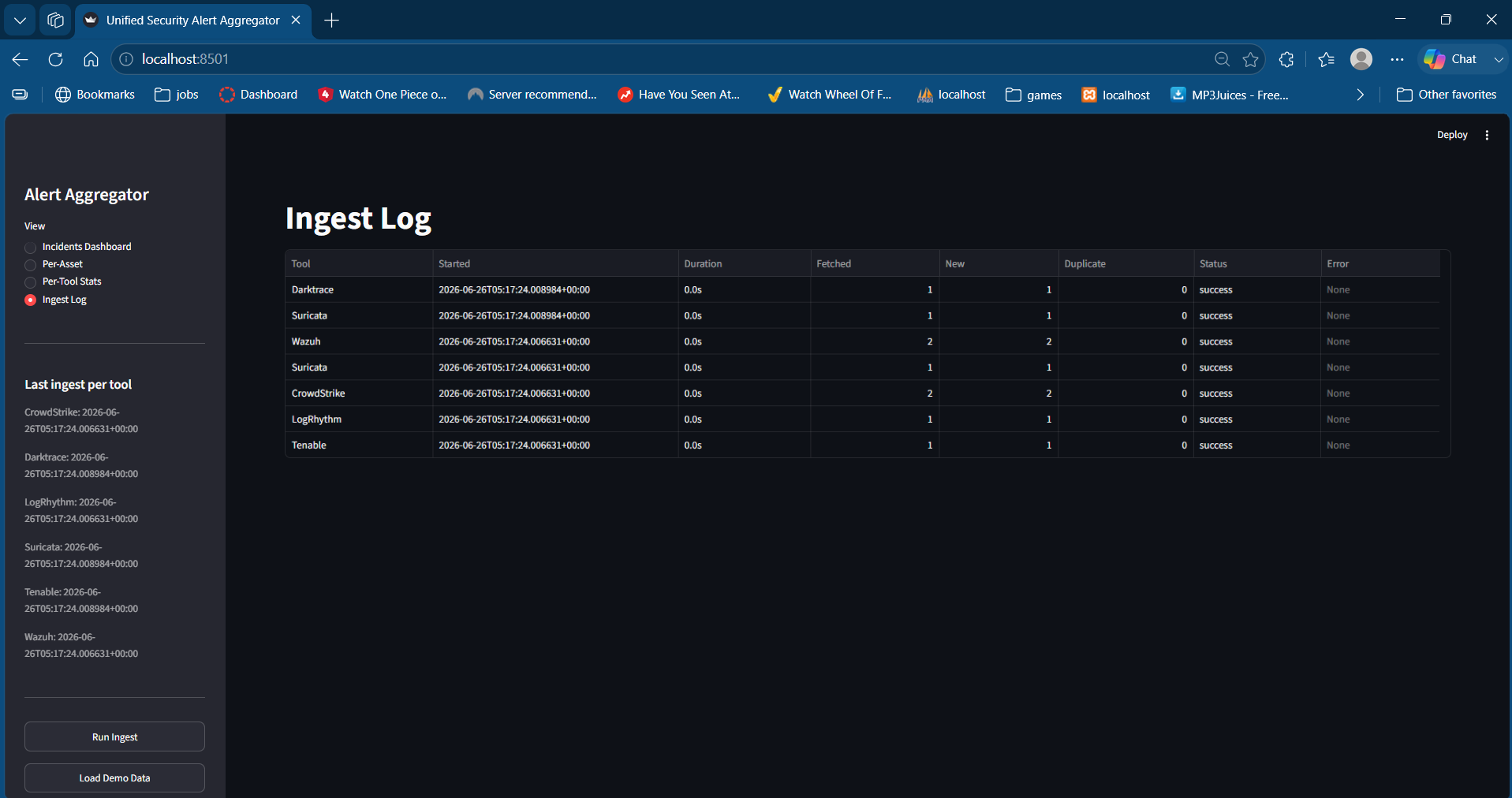View site information icon in address bar
Image resolution: width=1512 pixels, height=798 pixels.
pos(126,59)
